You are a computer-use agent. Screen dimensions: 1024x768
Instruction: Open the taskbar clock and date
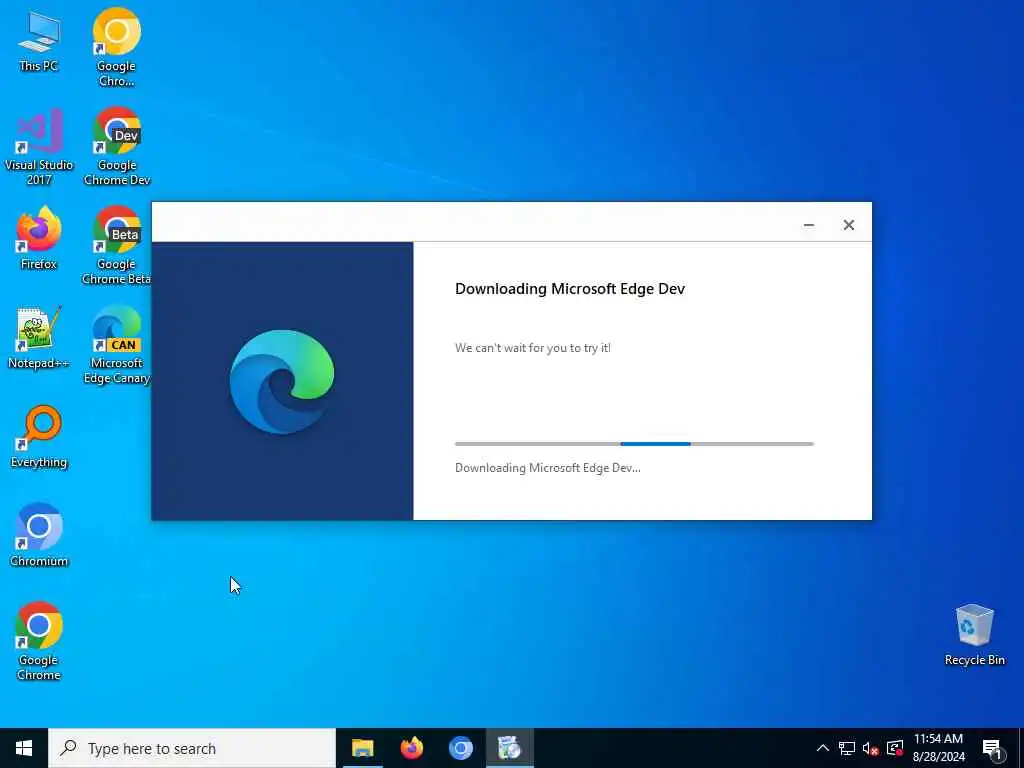click(938, 748)
